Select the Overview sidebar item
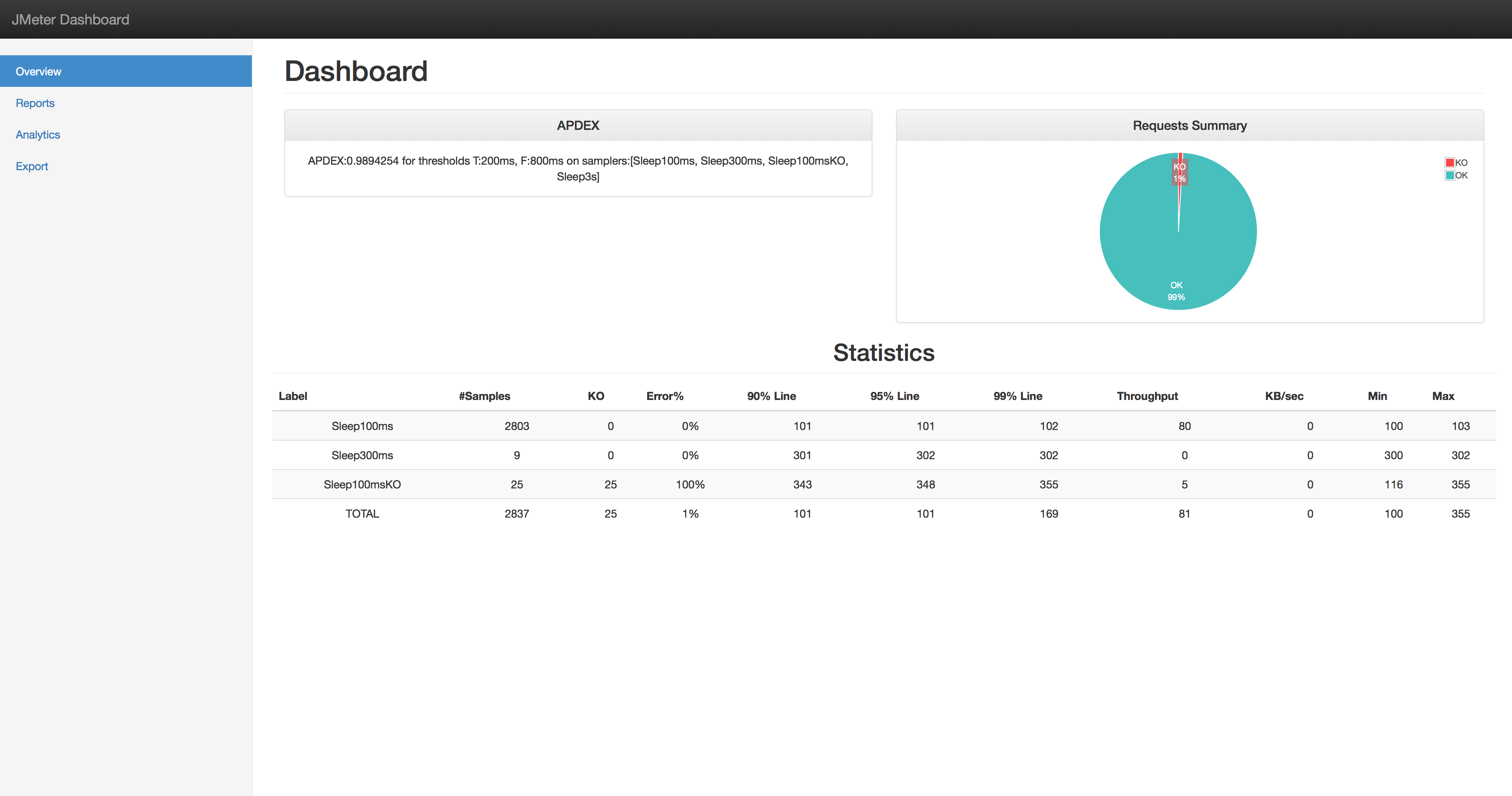Viewport: 1512px width, 796px height. pyautogui.click(x=38, y=71)
